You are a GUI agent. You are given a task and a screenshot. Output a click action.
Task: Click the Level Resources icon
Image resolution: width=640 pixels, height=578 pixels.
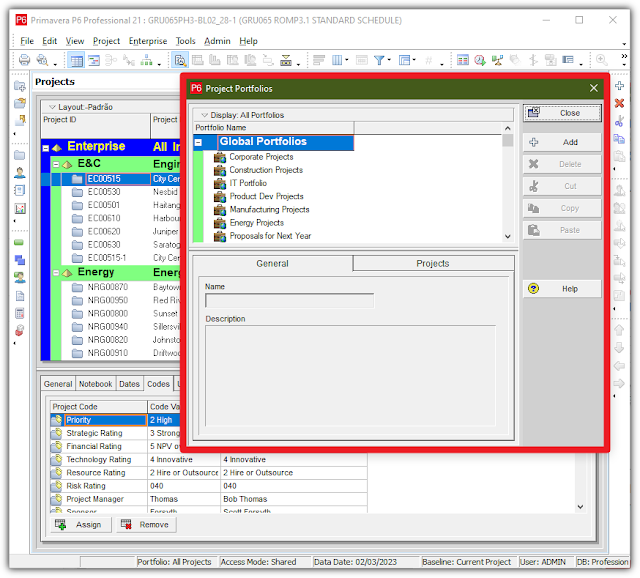497,60
